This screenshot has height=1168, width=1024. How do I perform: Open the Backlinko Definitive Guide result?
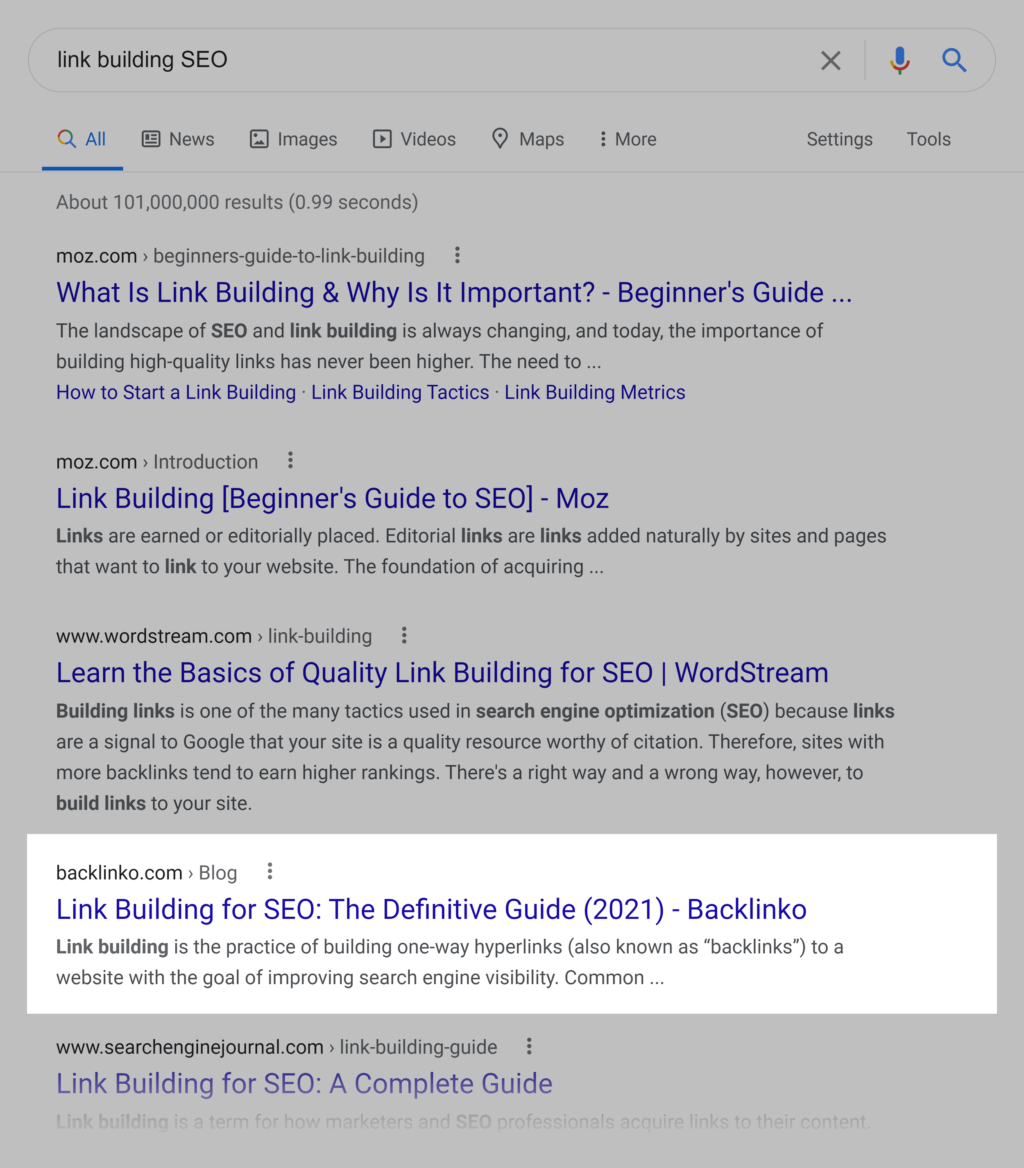(431, 909)
